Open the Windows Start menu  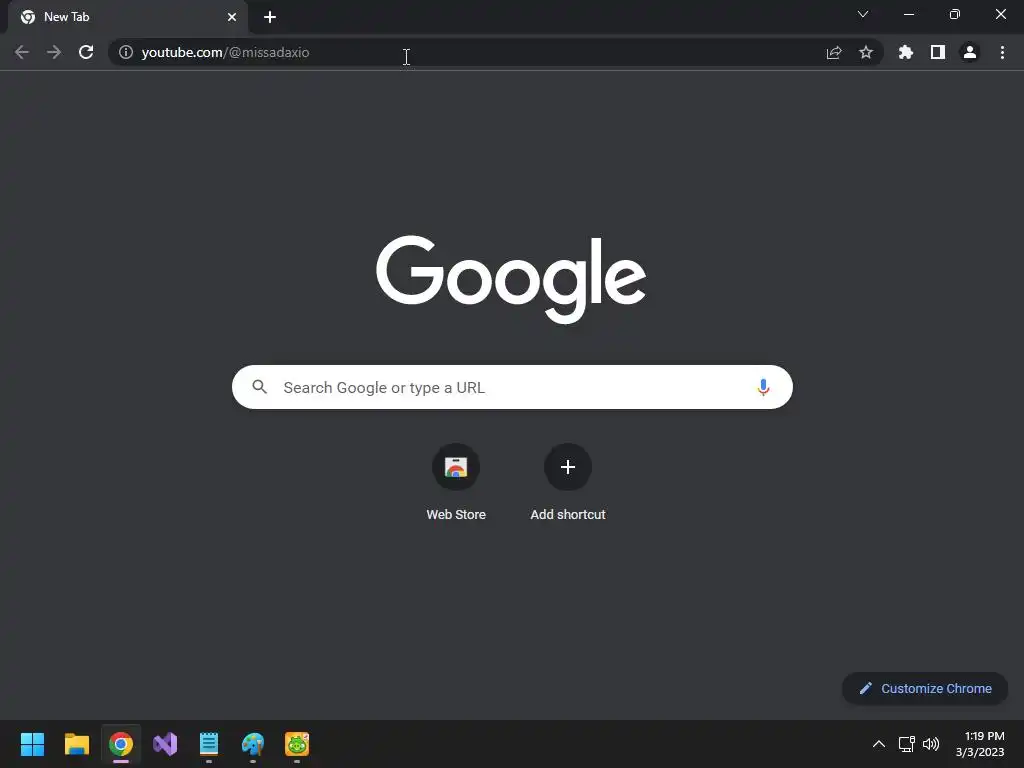click(x=32, y=744)
